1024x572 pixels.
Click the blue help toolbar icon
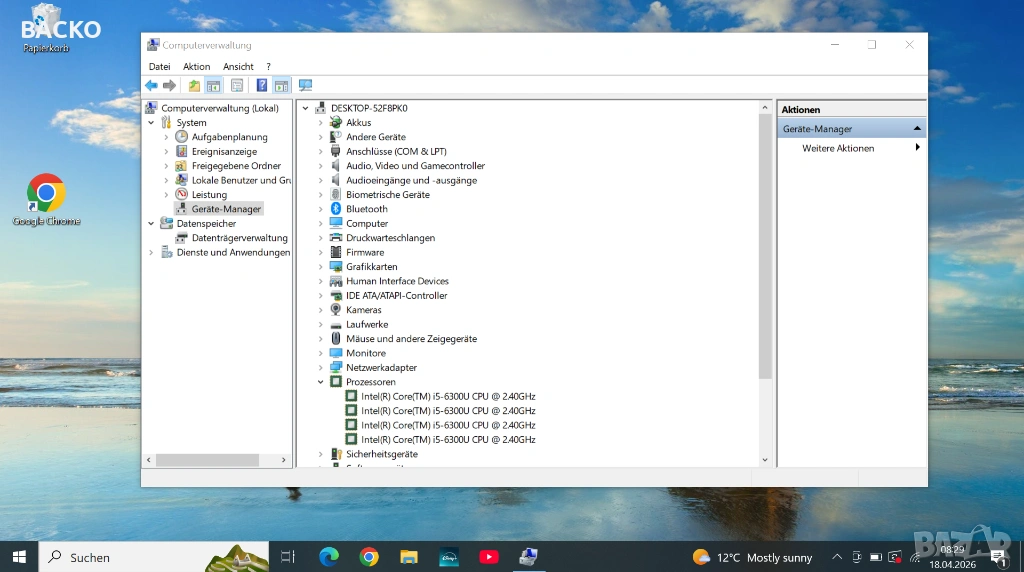click(x=262, y=86)
